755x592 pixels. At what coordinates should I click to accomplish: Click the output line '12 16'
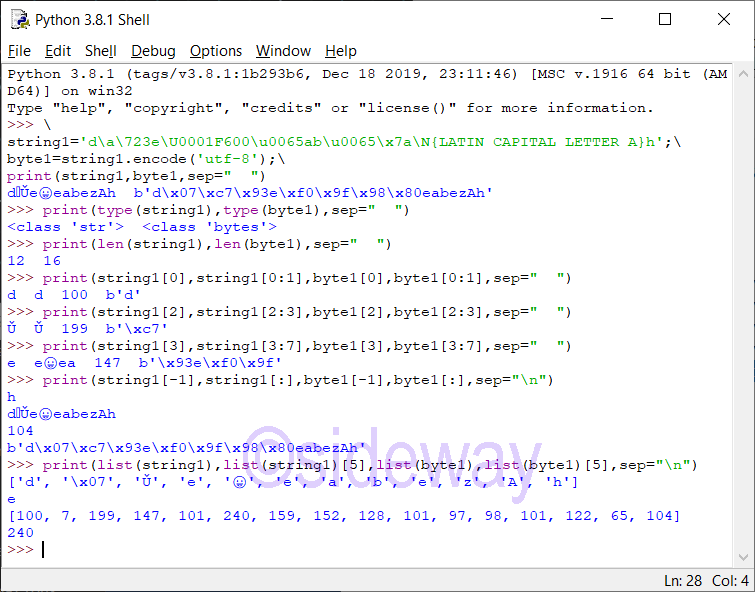pyautogui.click(x=34, y=261)
